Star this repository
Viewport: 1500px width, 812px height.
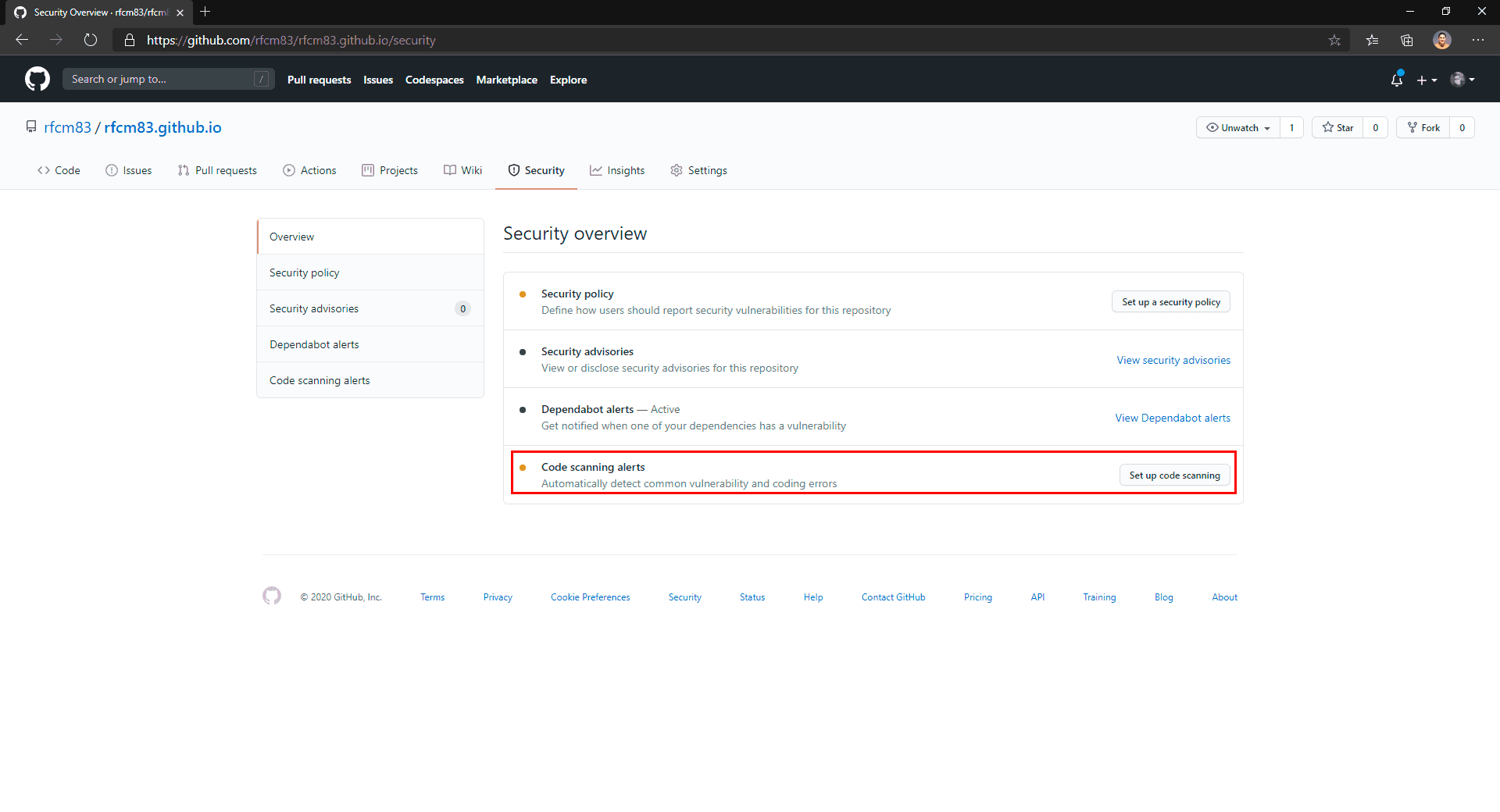coord(1337,127)
